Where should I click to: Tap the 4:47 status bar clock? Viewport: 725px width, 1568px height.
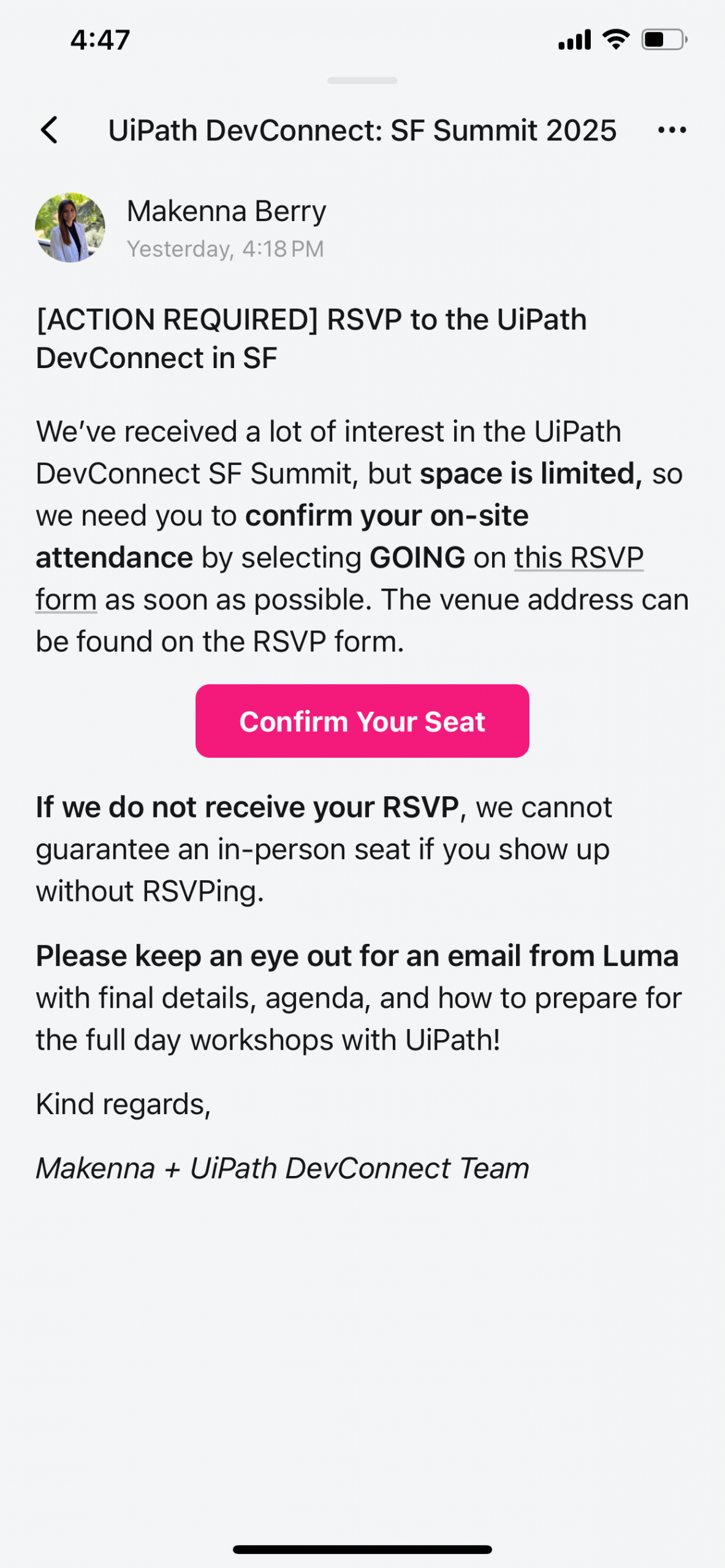click(100, 40)
